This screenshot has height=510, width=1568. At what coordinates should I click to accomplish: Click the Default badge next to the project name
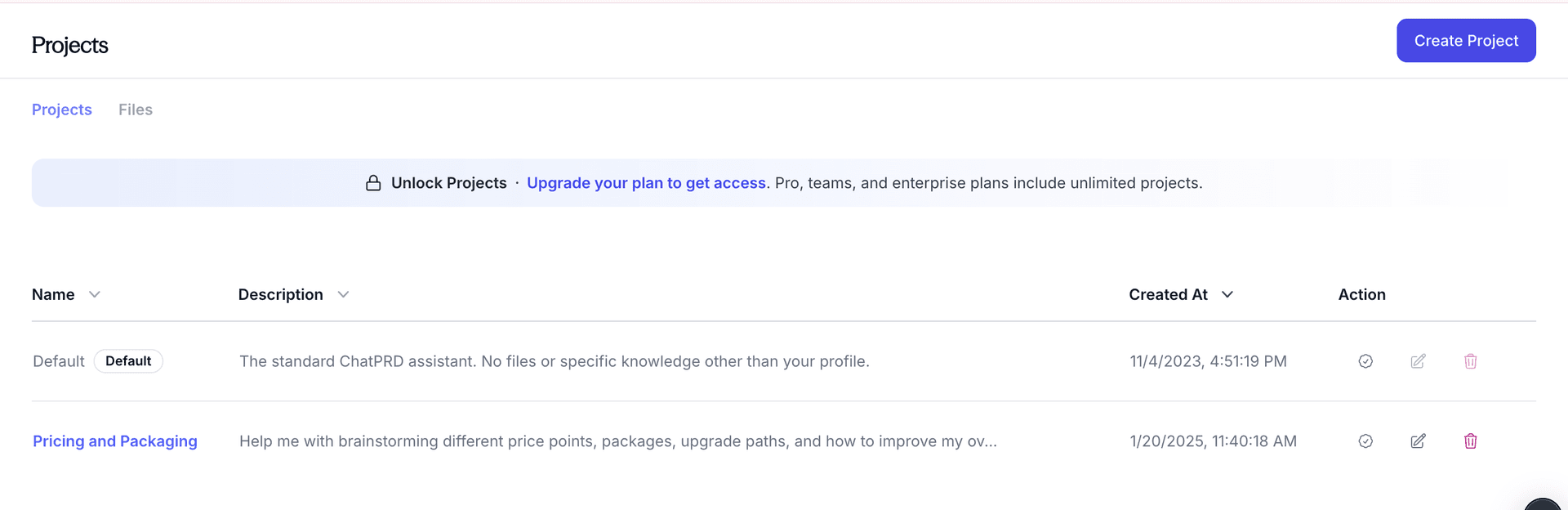tap(128, 361)
